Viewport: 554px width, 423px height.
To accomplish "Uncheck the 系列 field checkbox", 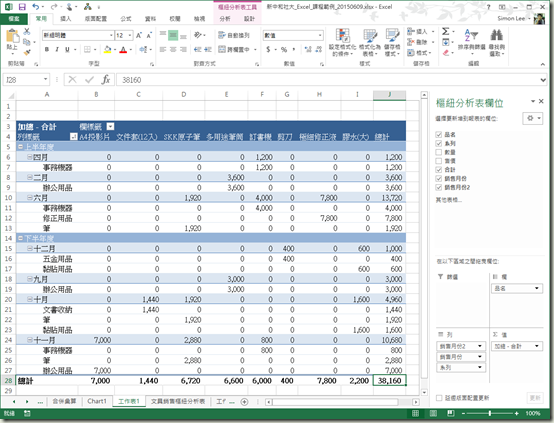I will 439,143.
